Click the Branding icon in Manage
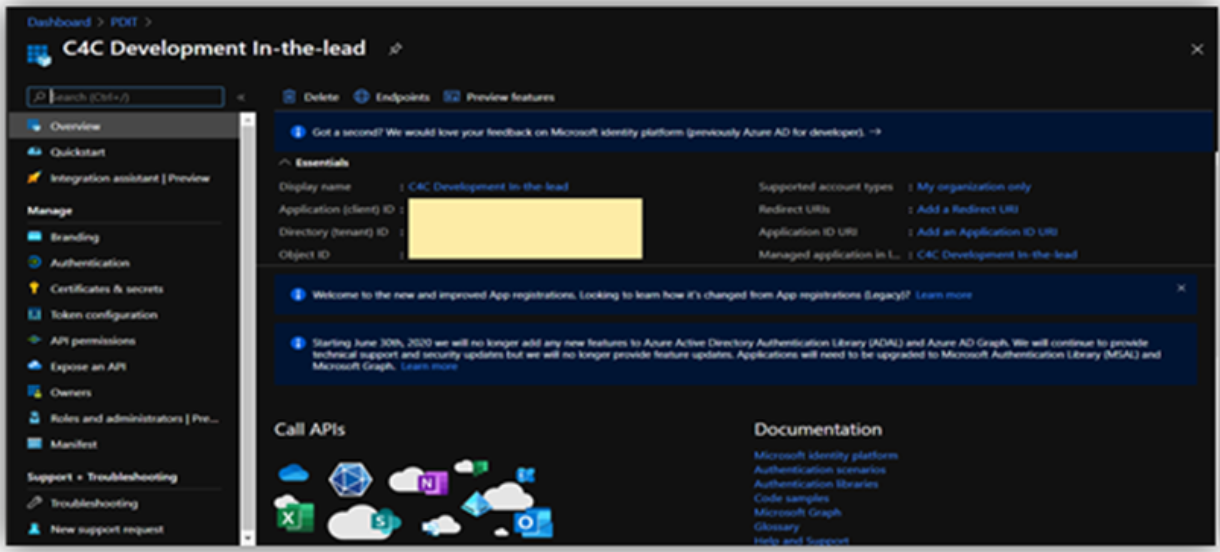This screenshot has height=552, width=1220. coord(34,237)
